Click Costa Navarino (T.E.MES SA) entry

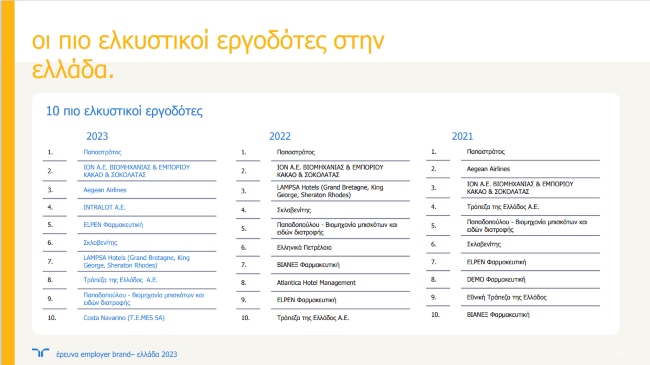pos(124,318)
